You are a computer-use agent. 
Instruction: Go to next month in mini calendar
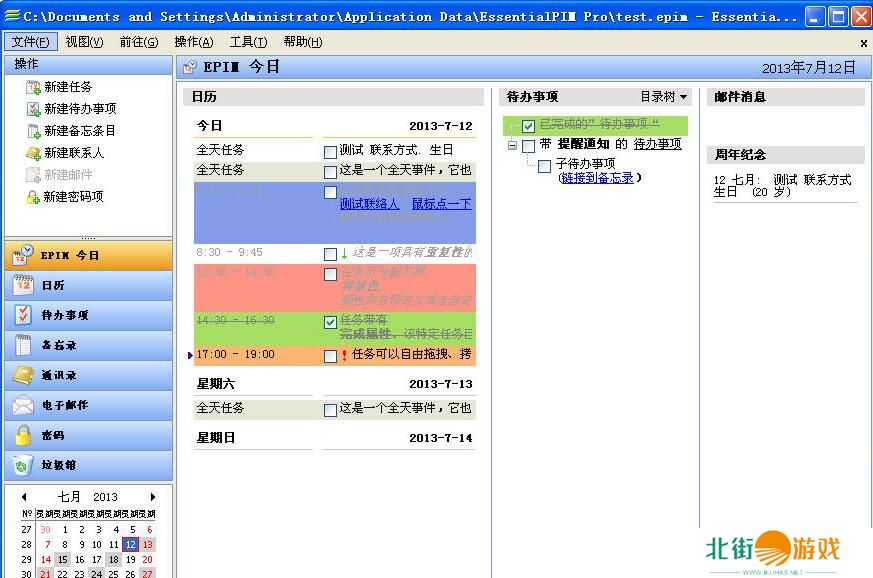153,497
